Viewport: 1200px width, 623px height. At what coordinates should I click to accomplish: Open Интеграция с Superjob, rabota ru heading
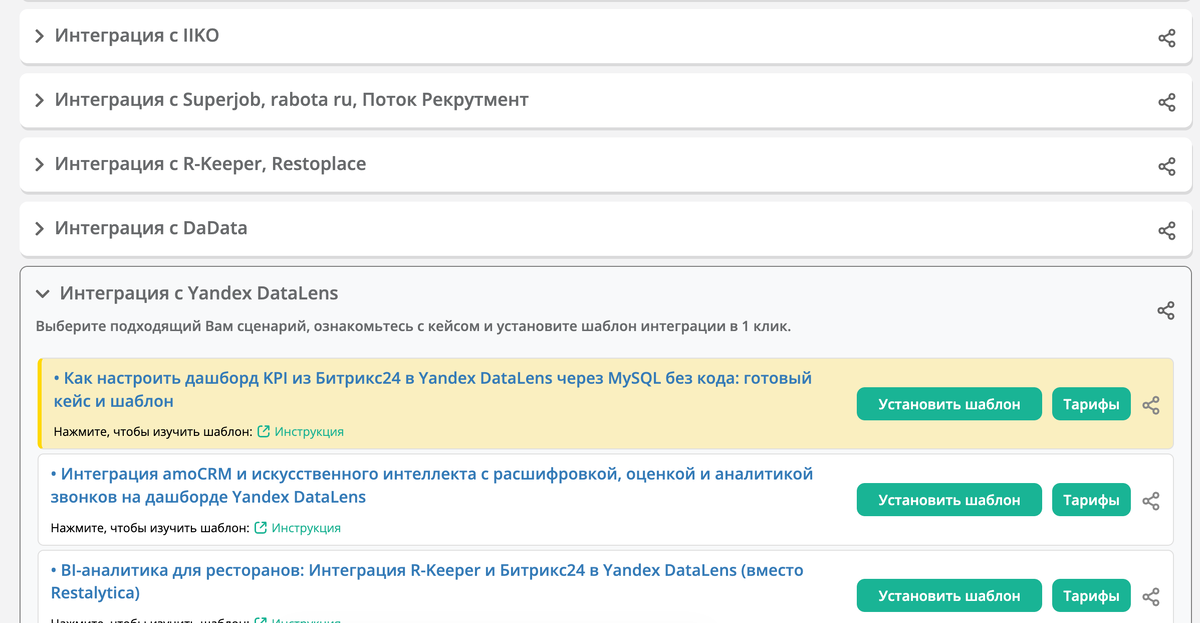292,100
